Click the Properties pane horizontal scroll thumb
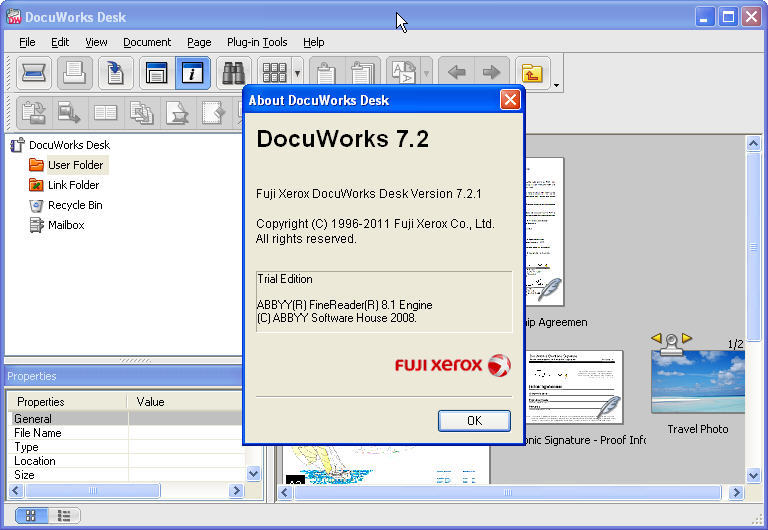Image resolution: width=768 pixels, height=530 pixels. 93,490
